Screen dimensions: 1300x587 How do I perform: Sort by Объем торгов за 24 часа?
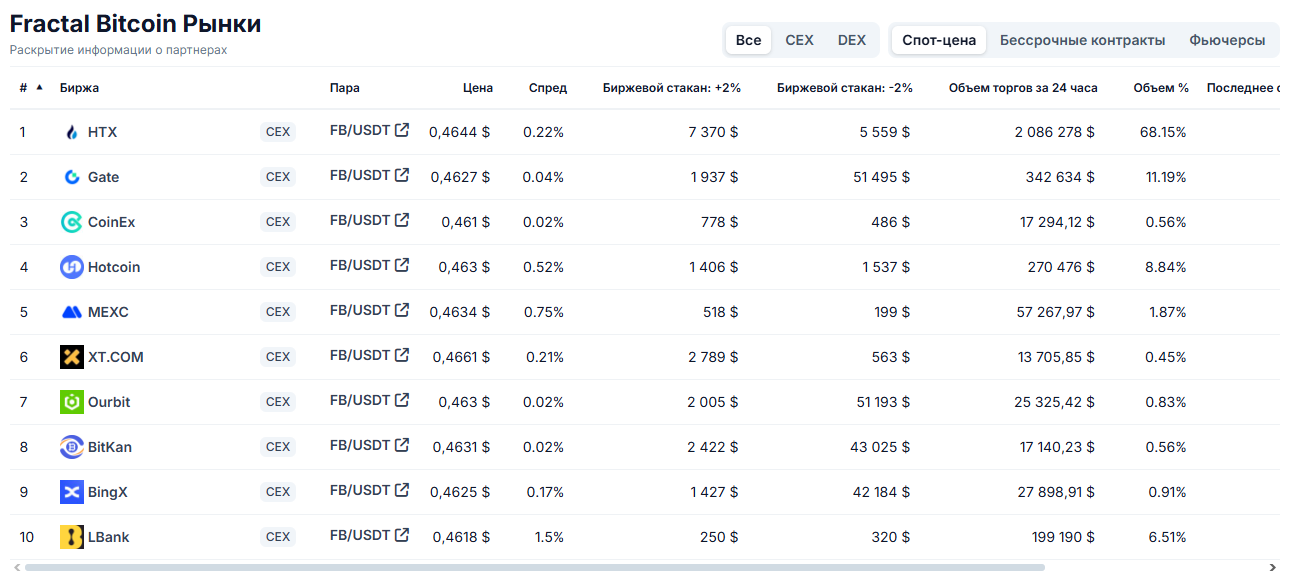pos(1023,88)
